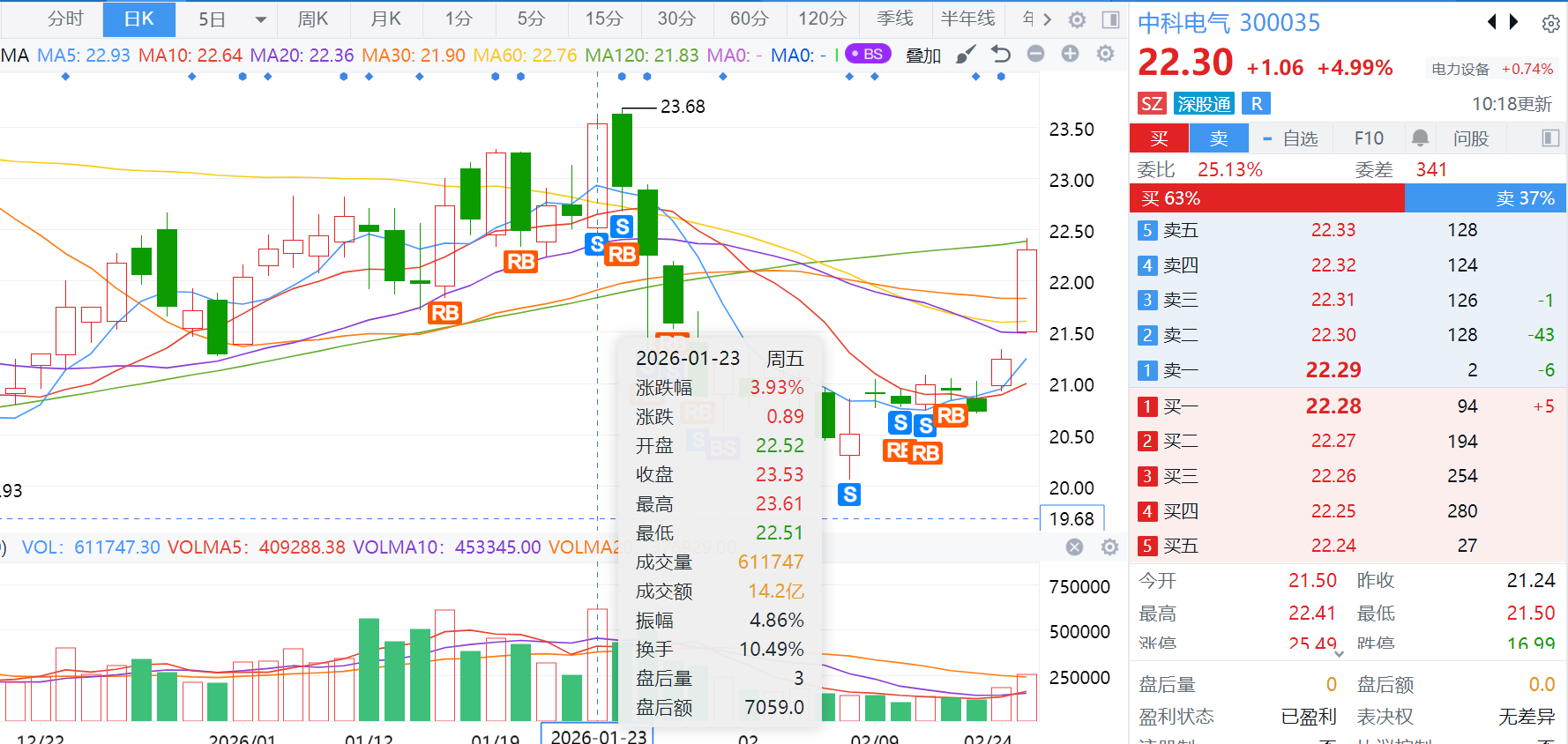This screenshot has height=744, width=1568.
Task: Click the blue 卖 37% ratio bar
Action: pos(1486,198)
